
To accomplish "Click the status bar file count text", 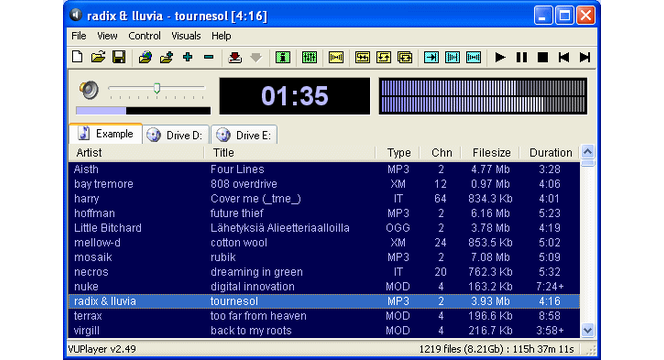I will click(x=496, y=349).
